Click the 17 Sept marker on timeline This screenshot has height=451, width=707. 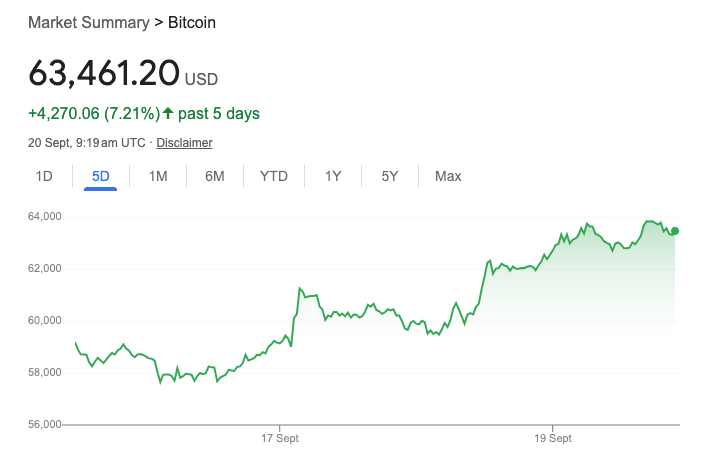click(x=282, y=438)
